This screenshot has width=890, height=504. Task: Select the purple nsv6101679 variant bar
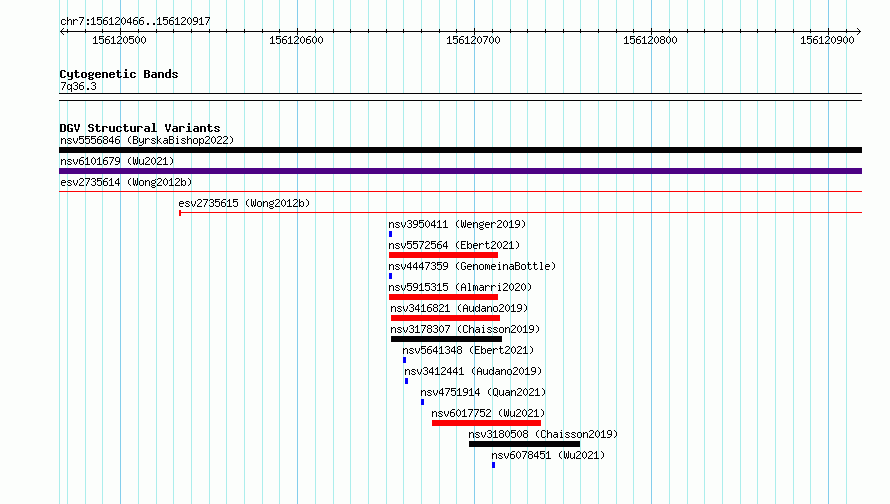(x=460, y=171)
